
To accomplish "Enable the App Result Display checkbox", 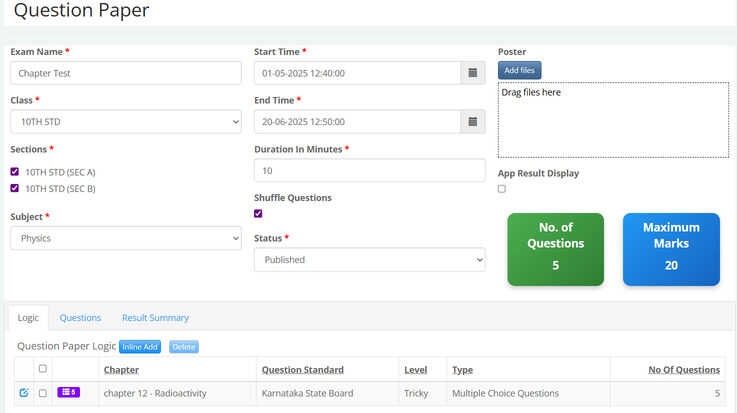I will [502, 189].
